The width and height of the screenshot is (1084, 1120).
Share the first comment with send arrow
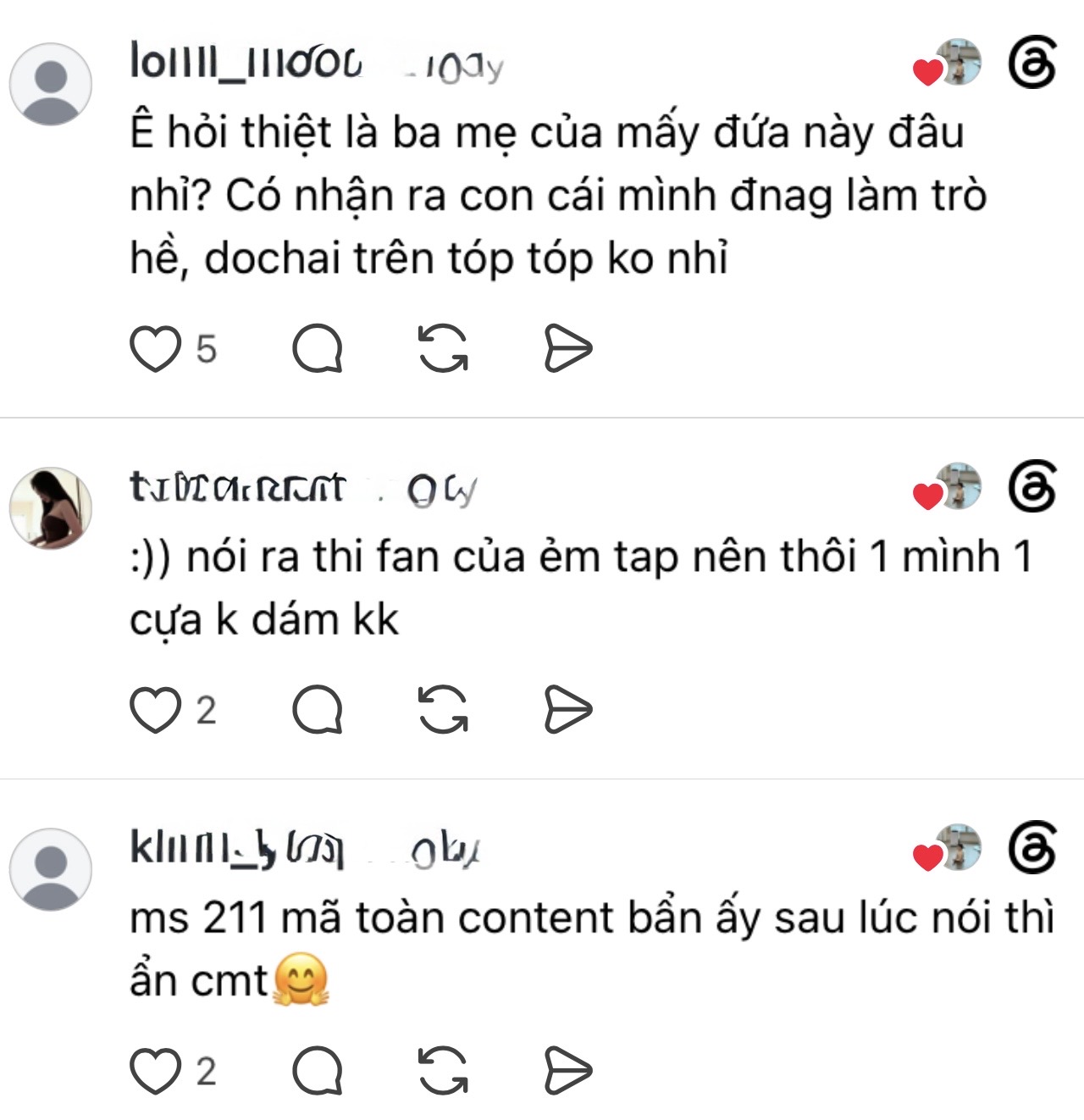(567, 348)
